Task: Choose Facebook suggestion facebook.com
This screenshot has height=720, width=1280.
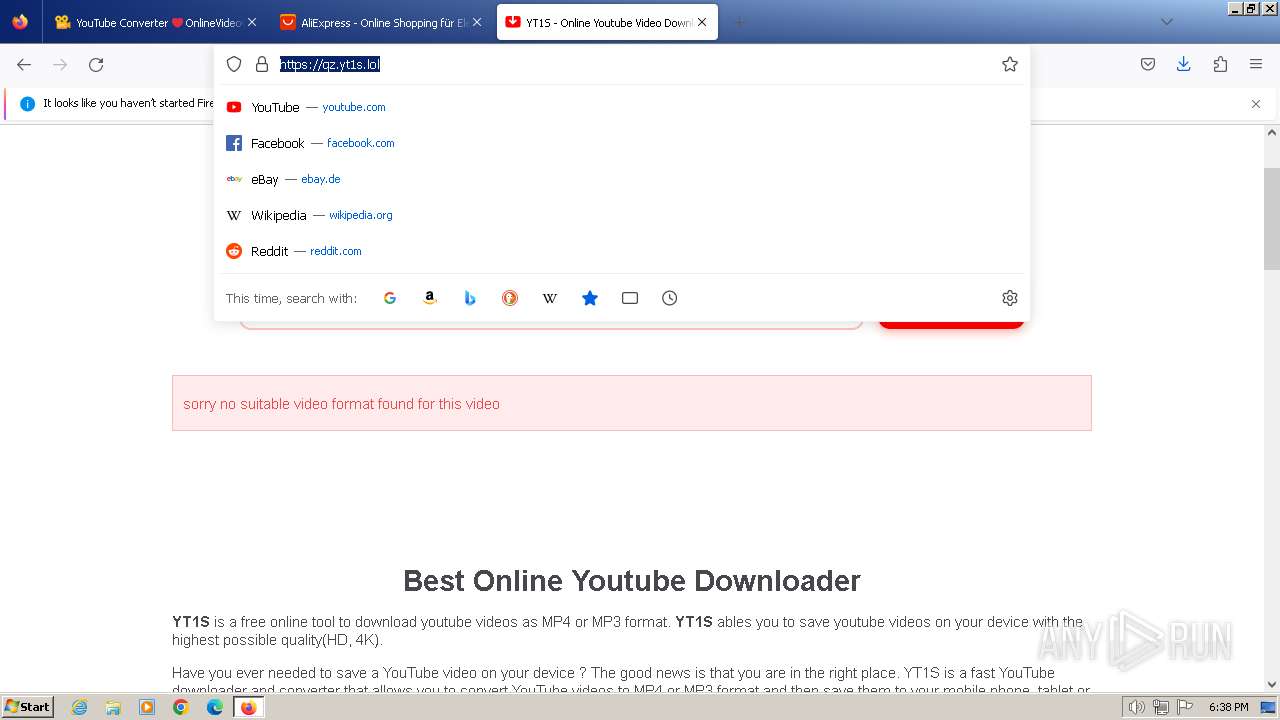Action: point(622,143)
